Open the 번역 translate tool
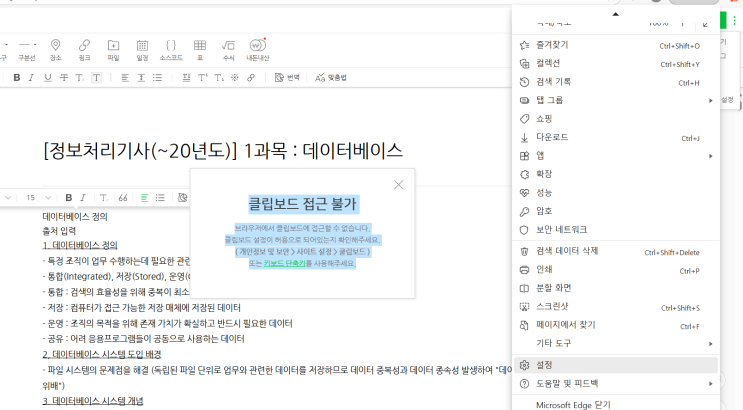The image size is (743, 410). click(287, 78)
